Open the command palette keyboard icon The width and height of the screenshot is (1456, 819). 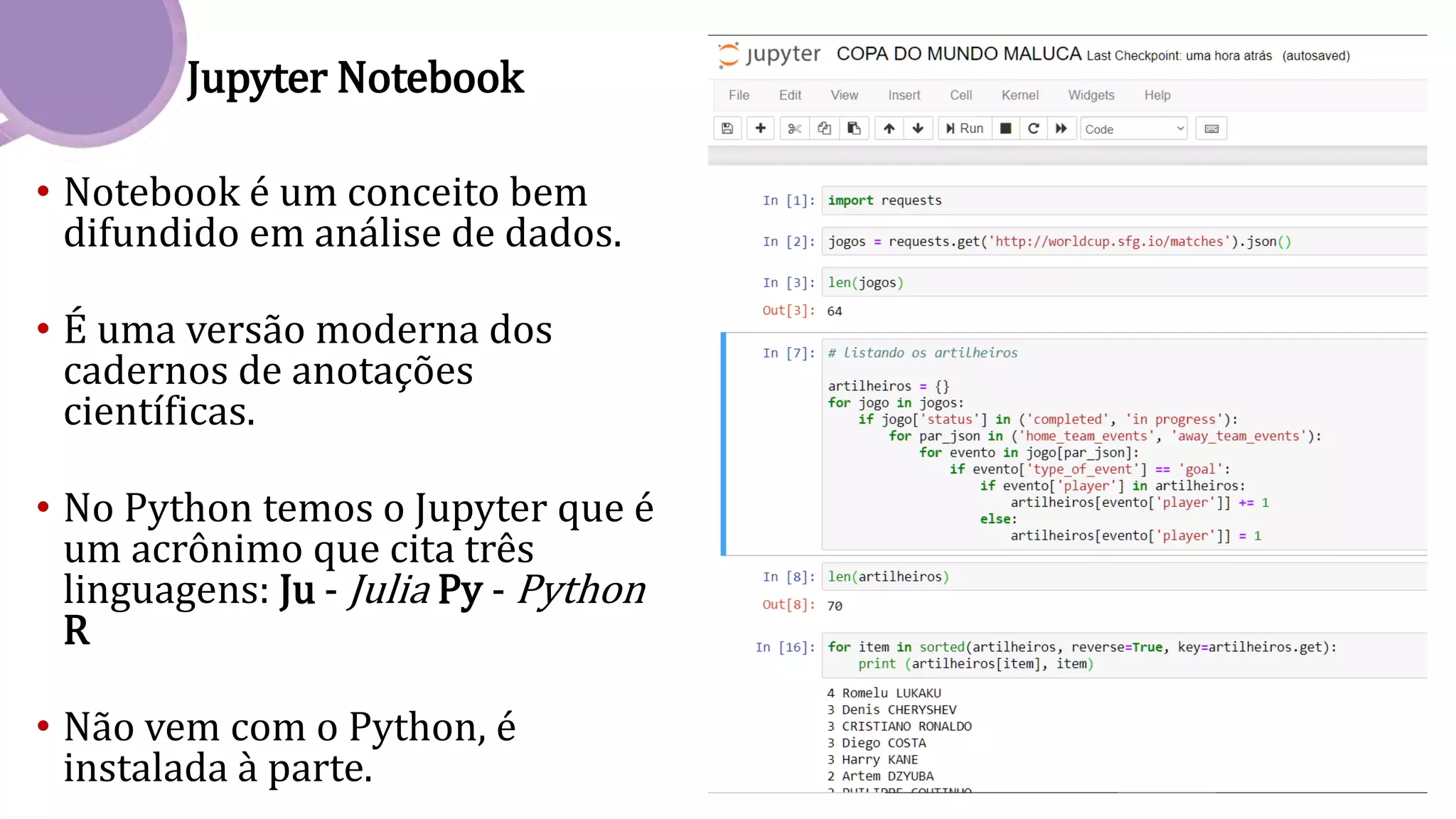[1211, 129]
